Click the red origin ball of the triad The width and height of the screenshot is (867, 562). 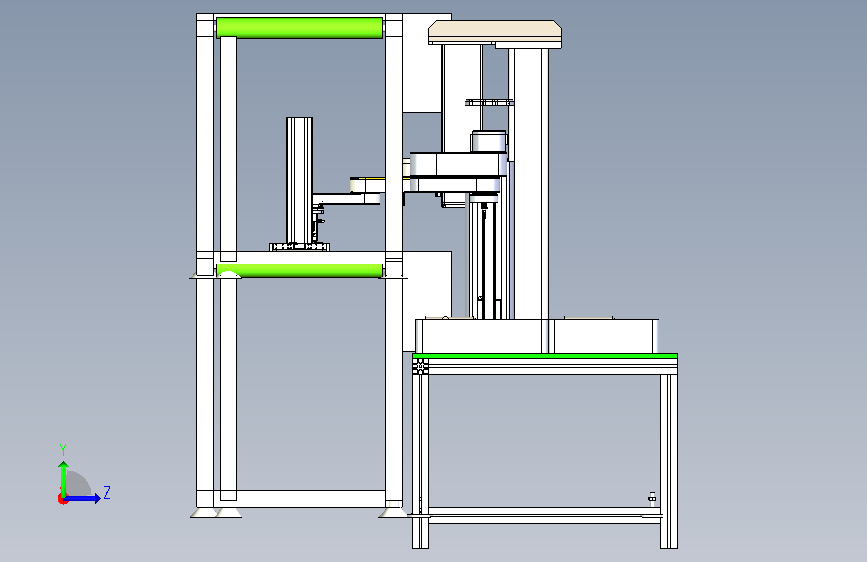click(62, 499)
